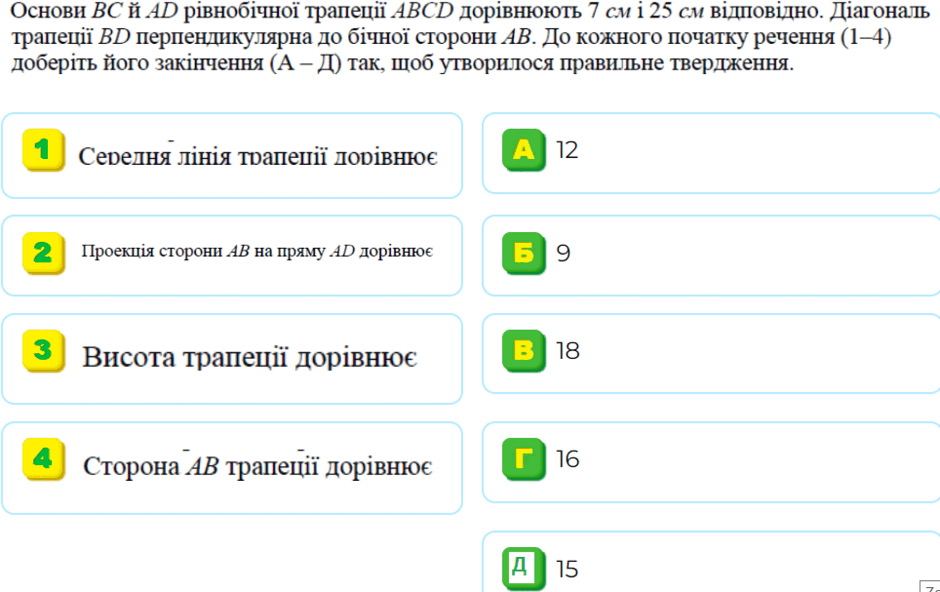Click the yellow number 1 badge

(x=43, y=150)
